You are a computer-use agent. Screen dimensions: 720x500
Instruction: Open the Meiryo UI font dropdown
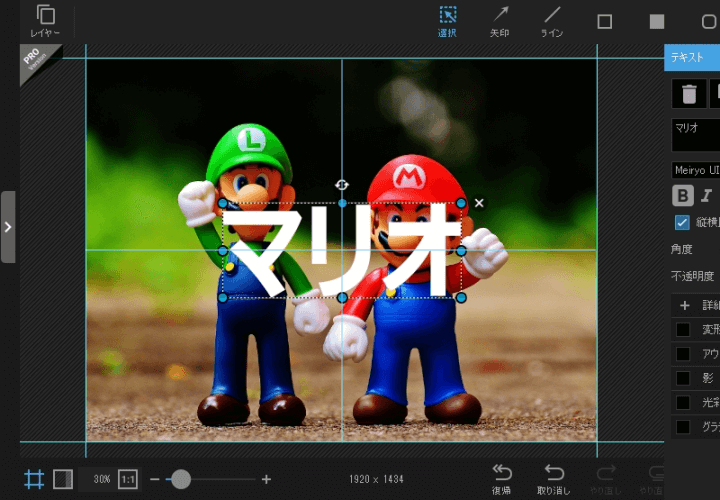coord(696,170)
